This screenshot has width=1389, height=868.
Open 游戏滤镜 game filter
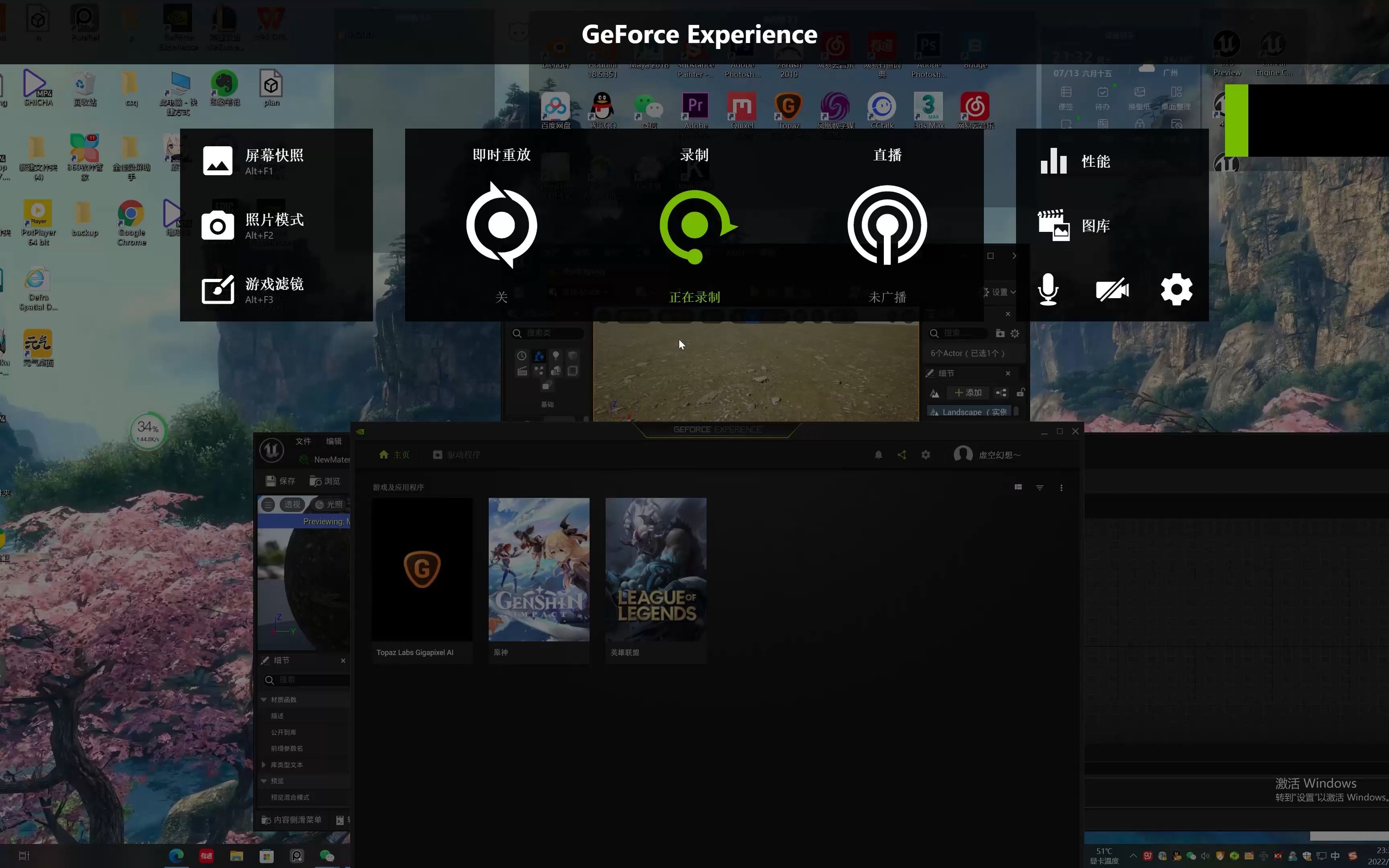pyautogui.click(x=253, y=289)
